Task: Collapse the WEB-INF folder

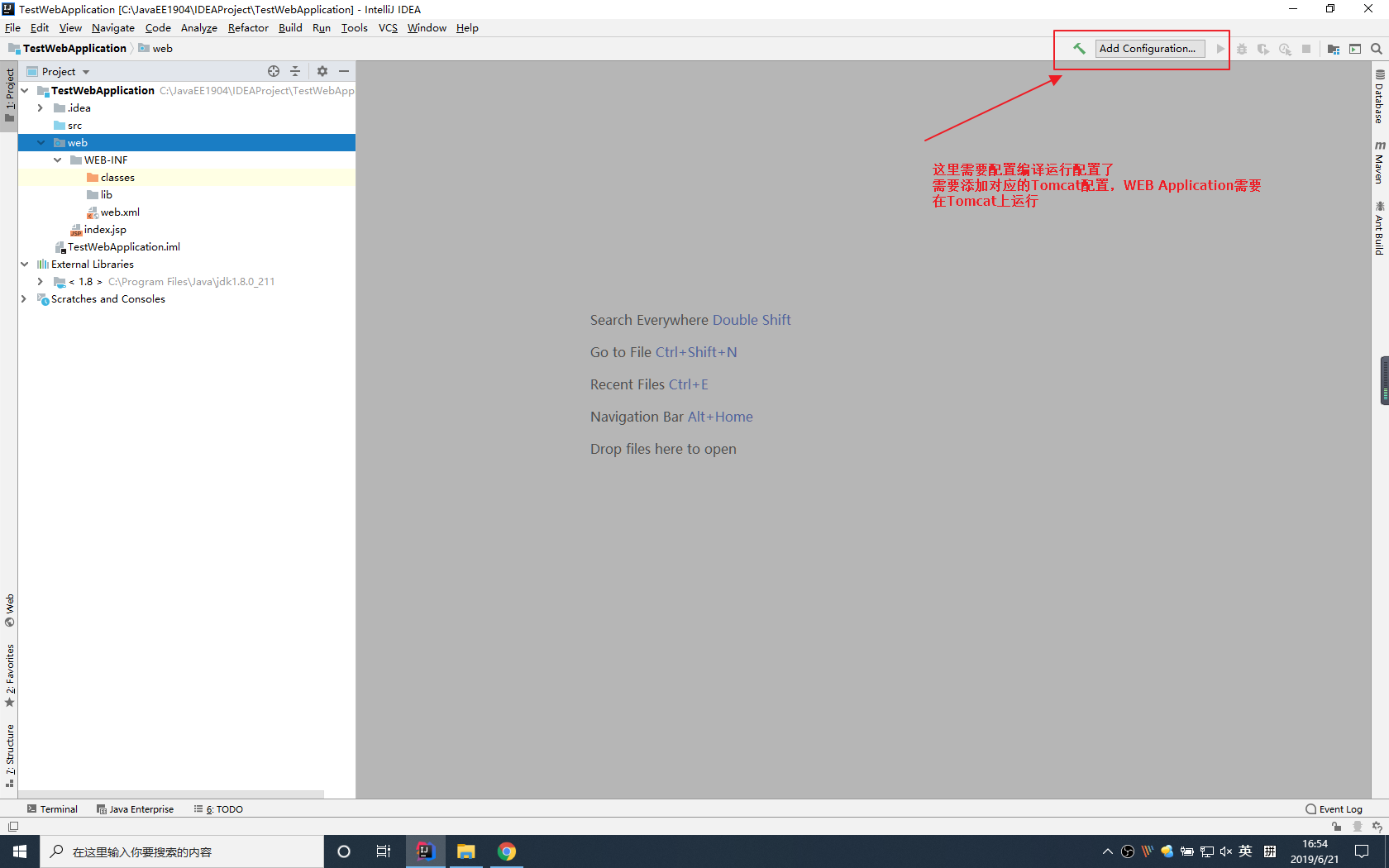Action: (x=57, y=160)
